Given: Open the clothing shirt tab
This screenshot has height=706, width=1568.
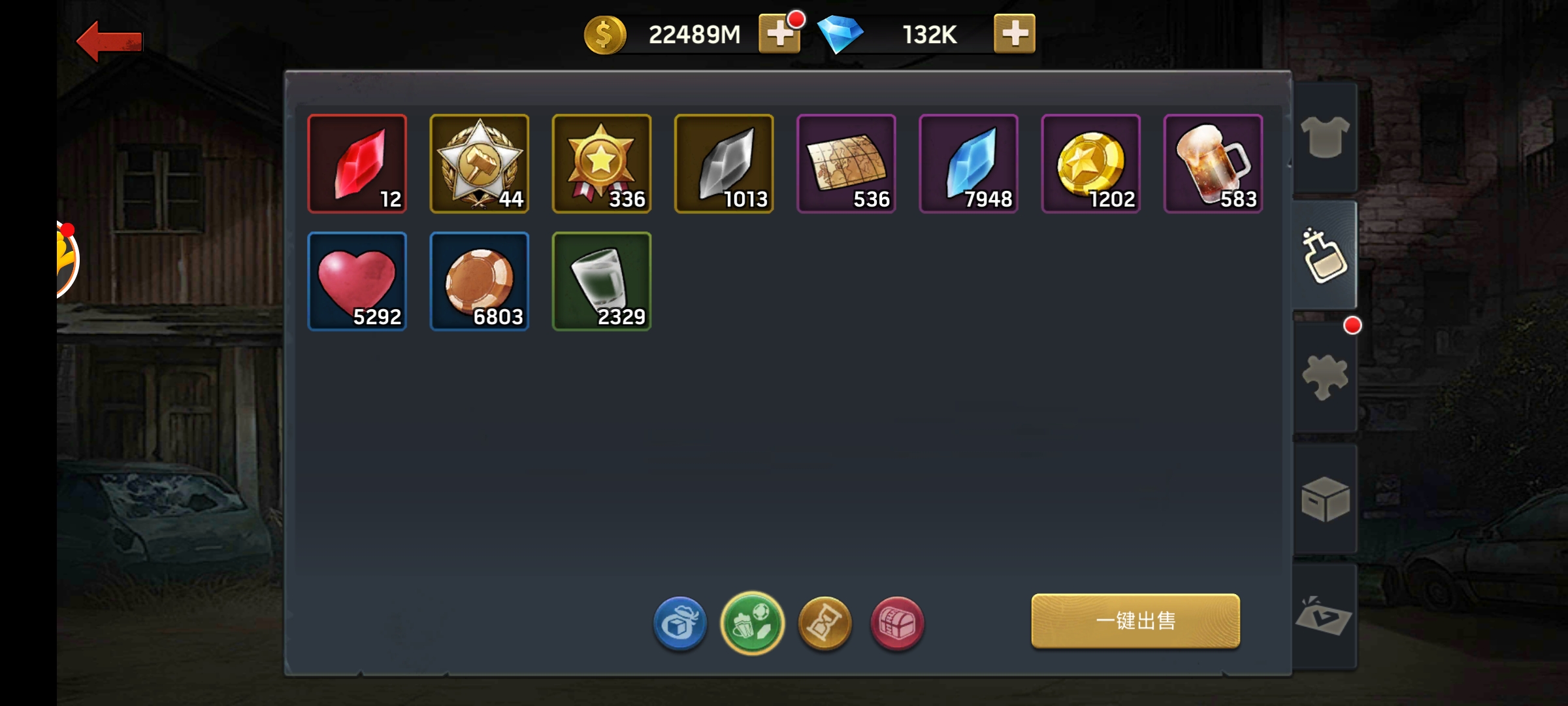Looking at the screenshot, I should point(1325,137).
